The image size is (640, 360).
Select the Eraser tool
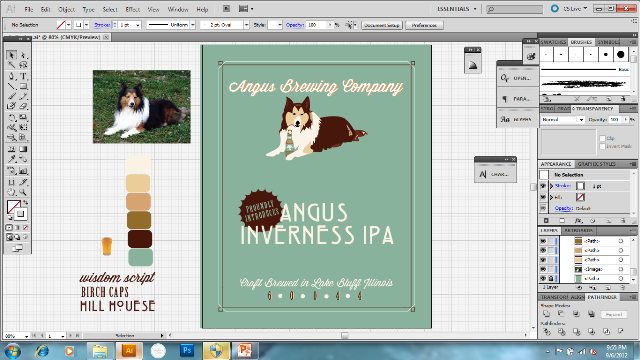click(x=23, y=106)
